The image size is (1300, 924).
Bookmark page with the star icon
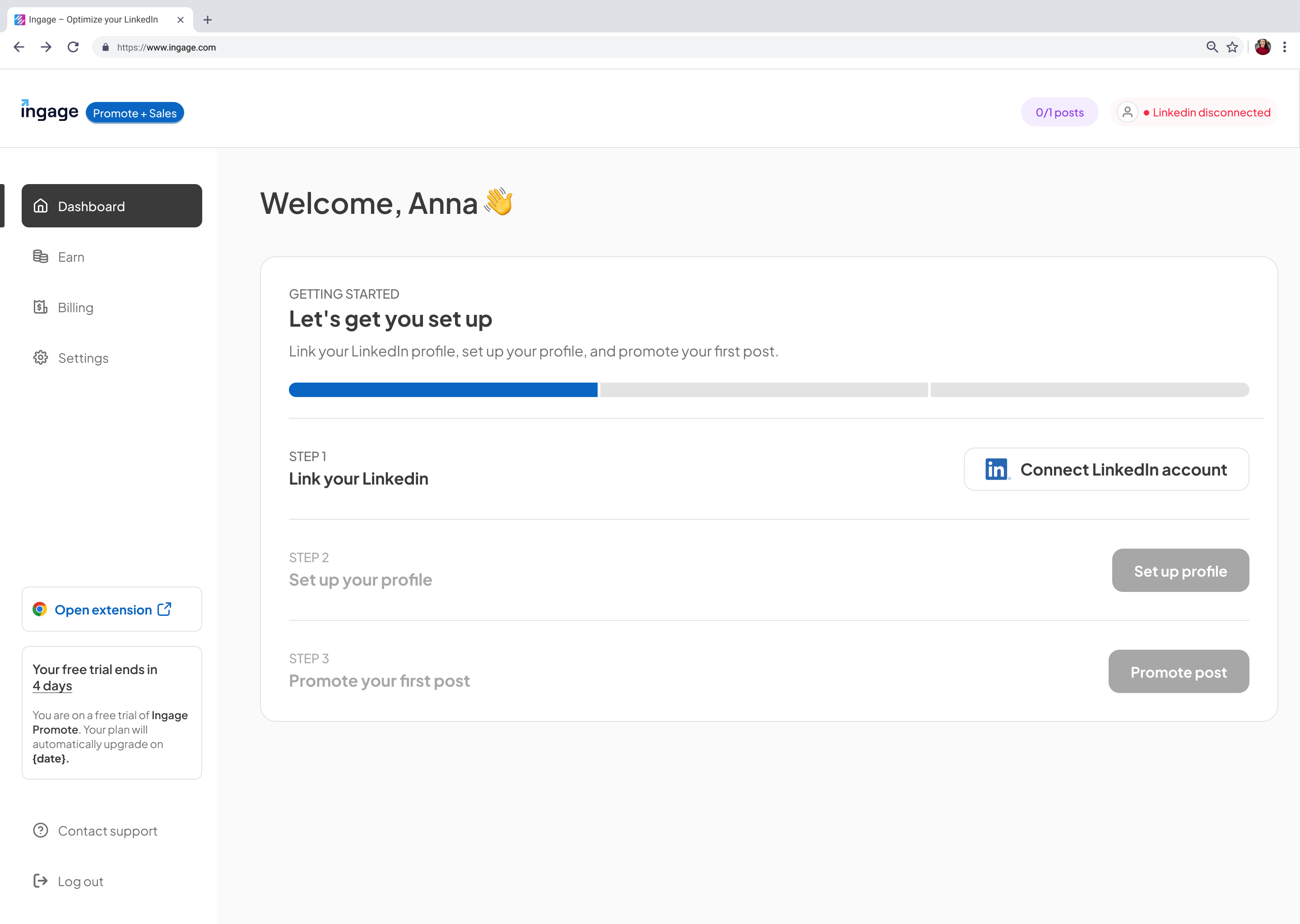[x=1232, y=47]
